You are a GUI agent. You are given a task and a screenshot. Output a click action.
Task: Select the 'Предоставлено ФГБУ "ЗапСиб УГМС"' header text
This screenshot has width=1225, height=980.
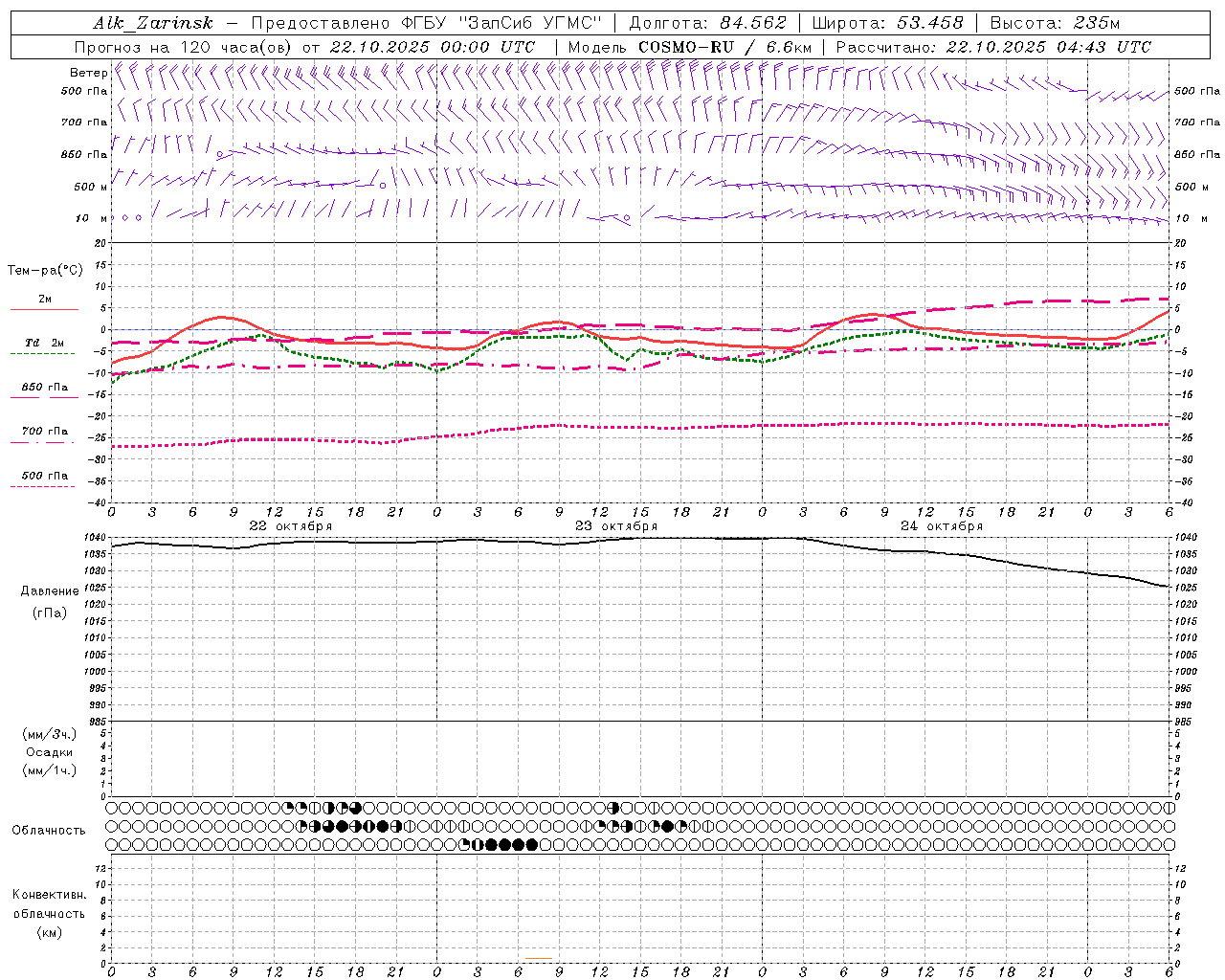(429, 24)
